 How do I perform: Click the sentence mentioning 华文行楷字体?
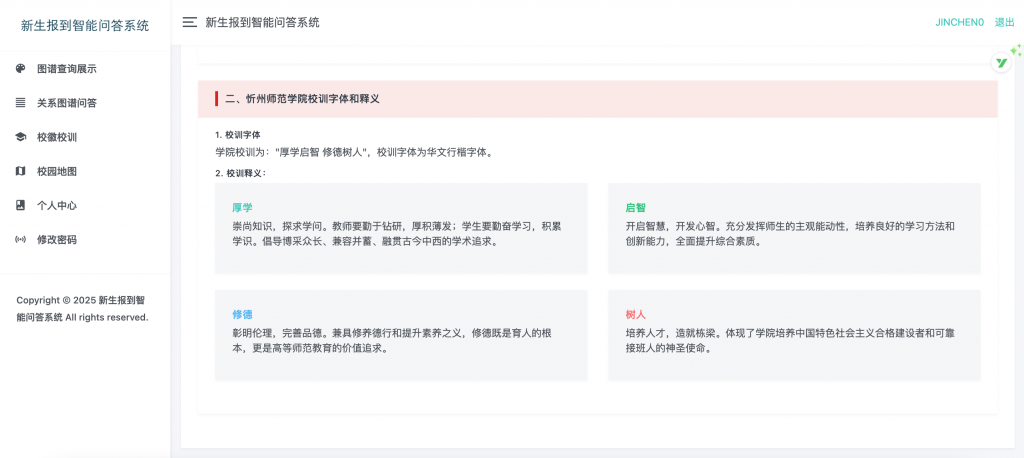[353, 153]
